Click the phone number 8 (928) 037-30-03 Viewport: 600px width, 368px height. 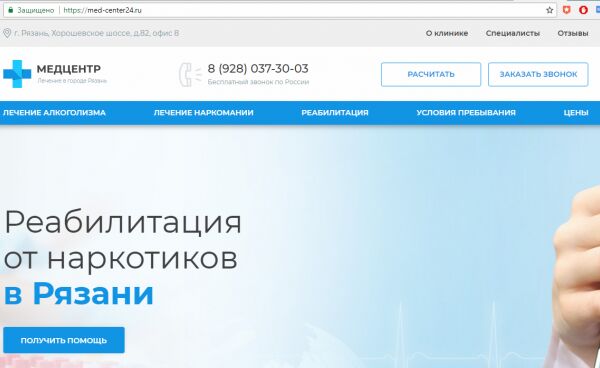[258, 69]
